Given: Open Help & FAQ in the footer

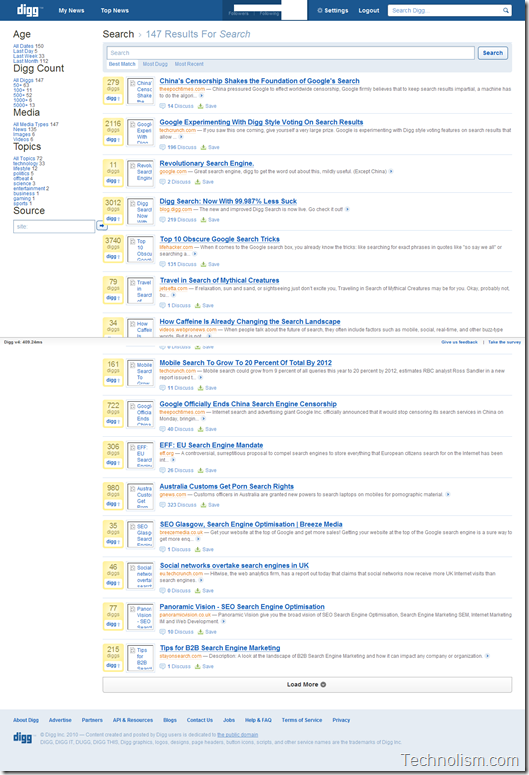Looking at the screenshot, I should (x=258, y=720).
